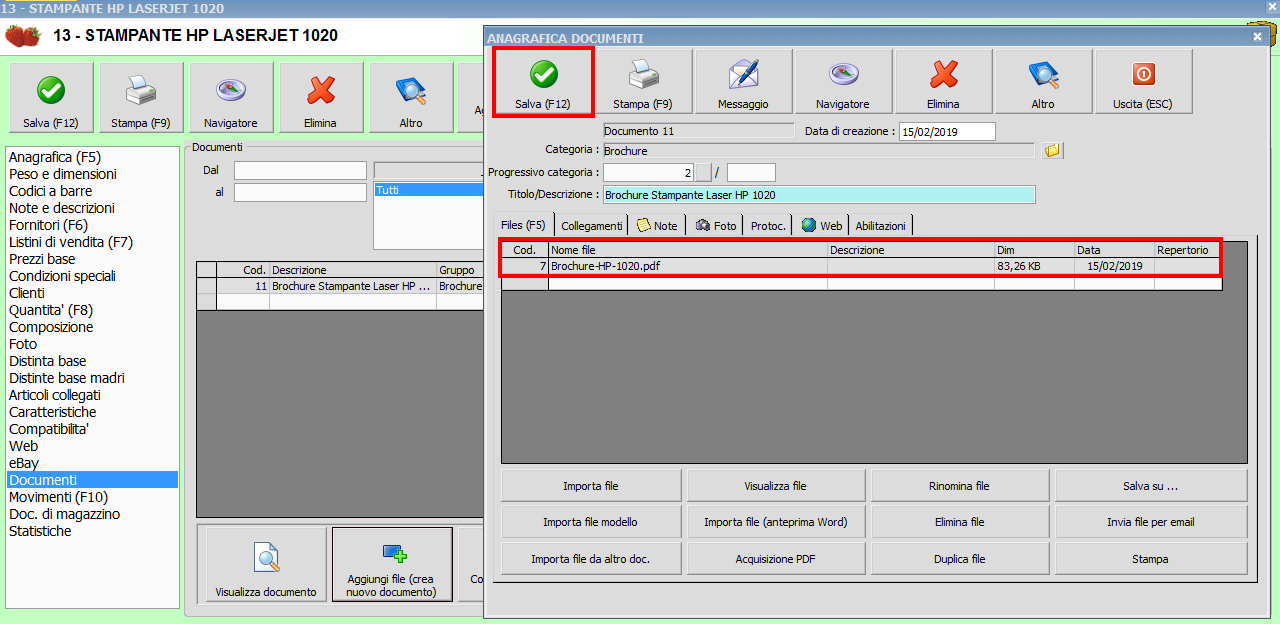Open the Web tab
Image resolution: width=1280 pixels, height=624 pixels.
tap(822, 226)
